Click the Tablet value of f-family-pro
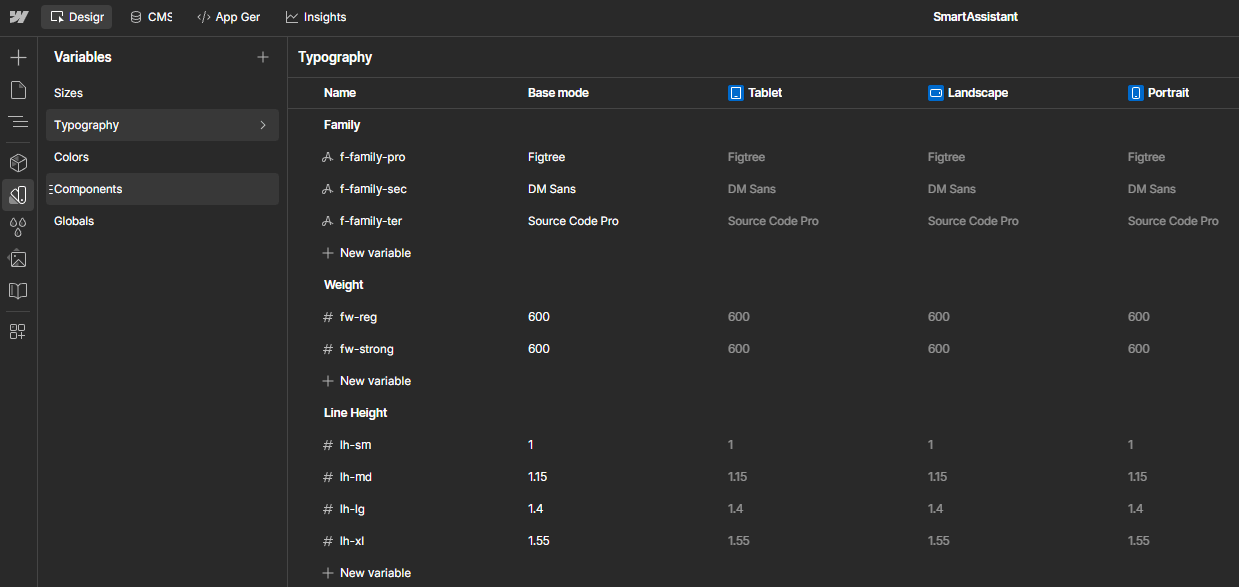 pyautogui.click(x=746, y=157)
